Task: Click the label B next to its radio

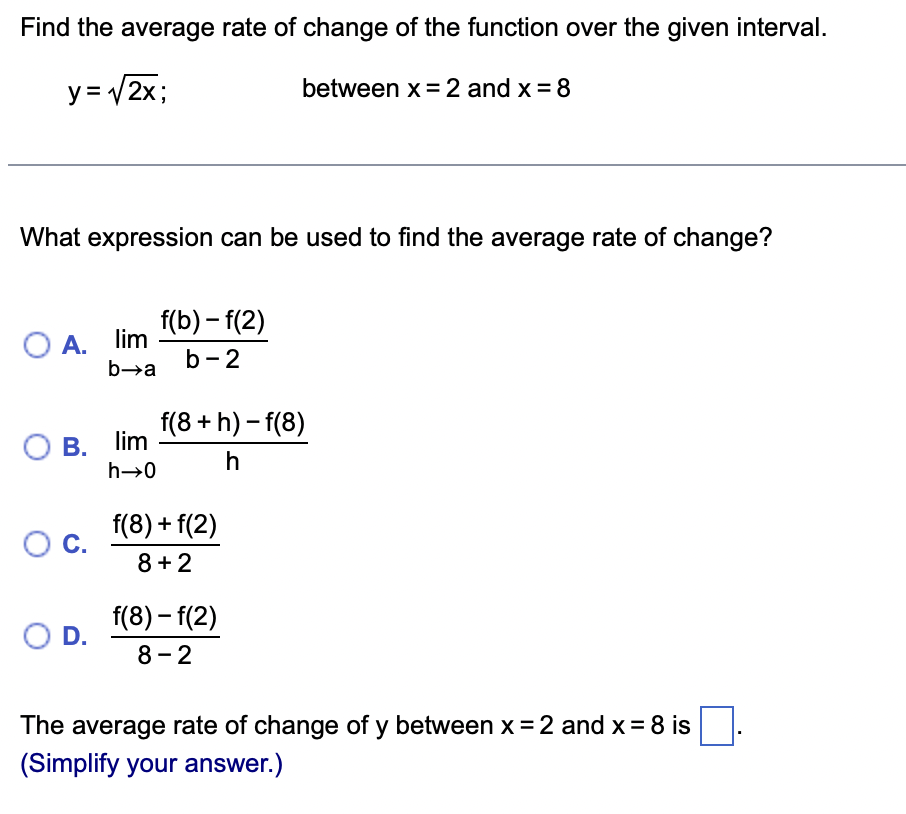Action: (72, 448)
